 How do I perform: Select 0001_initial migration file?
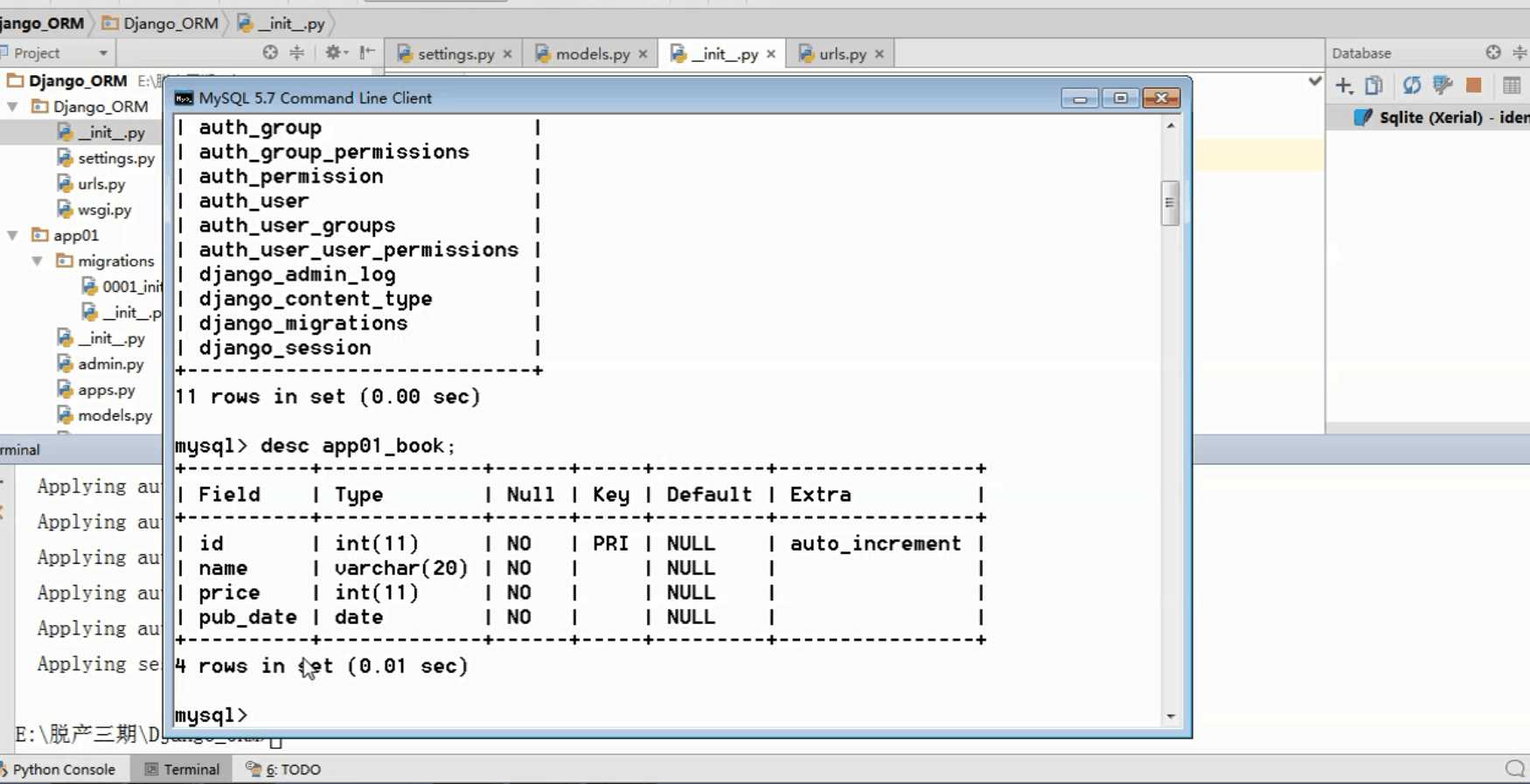point(122,287)
